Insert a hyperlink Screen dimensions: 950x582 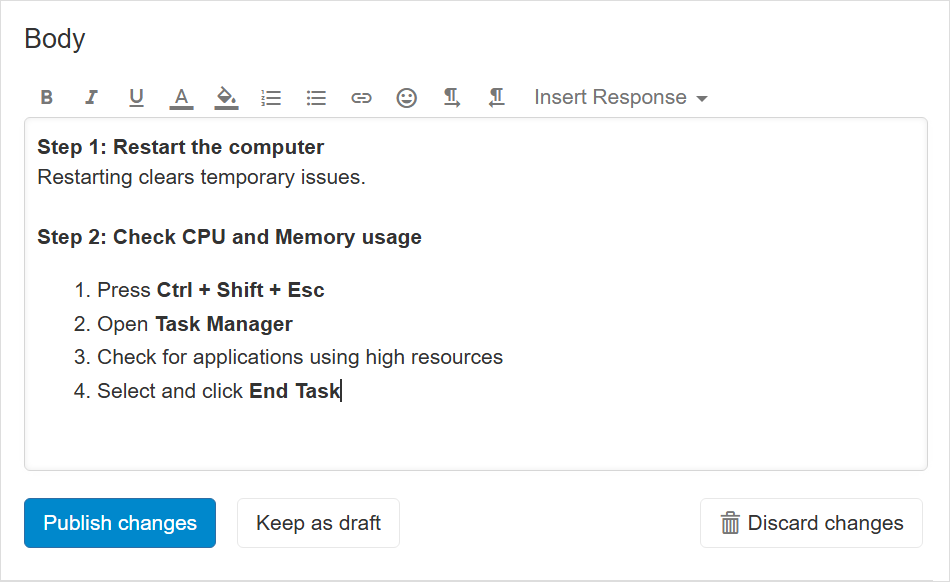click(361, 97)
